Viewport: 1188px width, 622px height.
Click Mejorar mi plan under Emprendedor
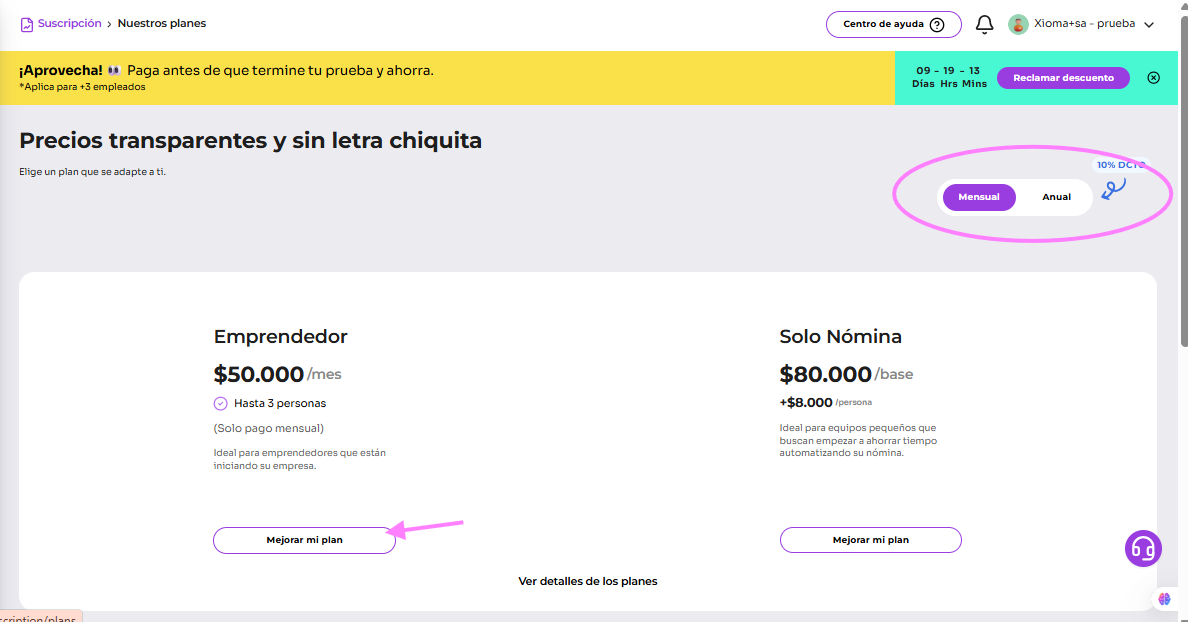304,540
